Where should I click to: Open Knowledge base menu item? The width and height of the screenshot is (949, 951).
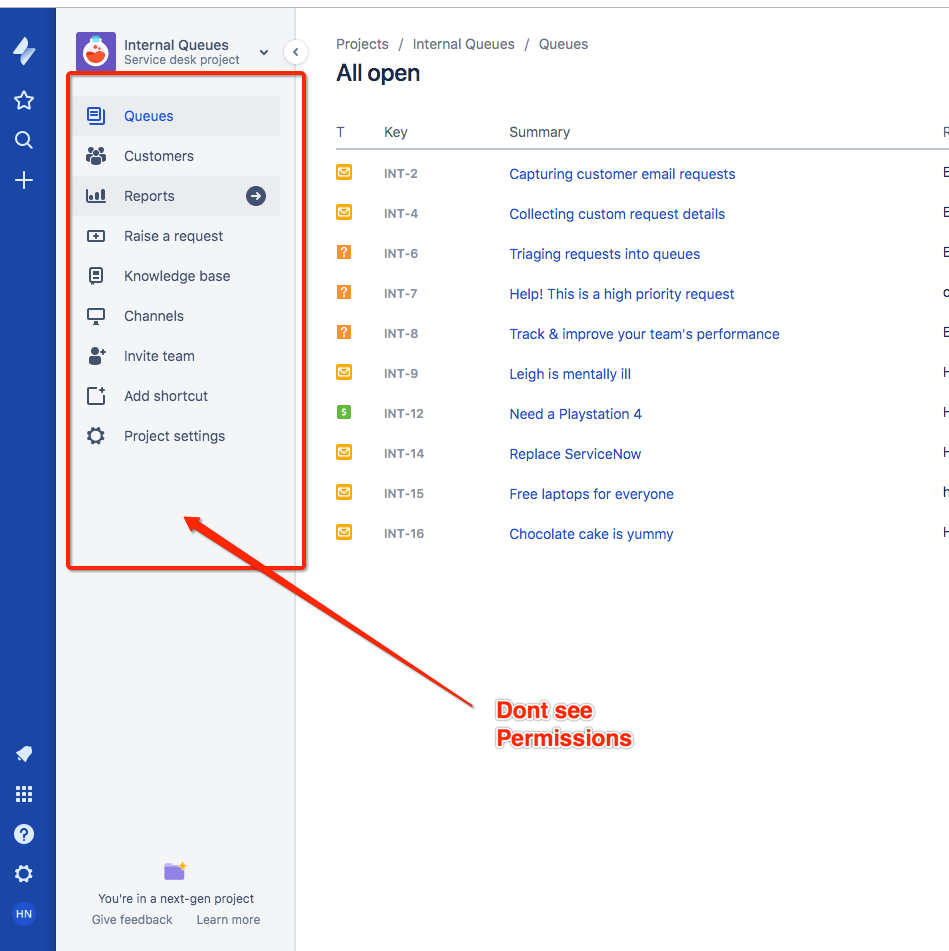coord(176,276)
